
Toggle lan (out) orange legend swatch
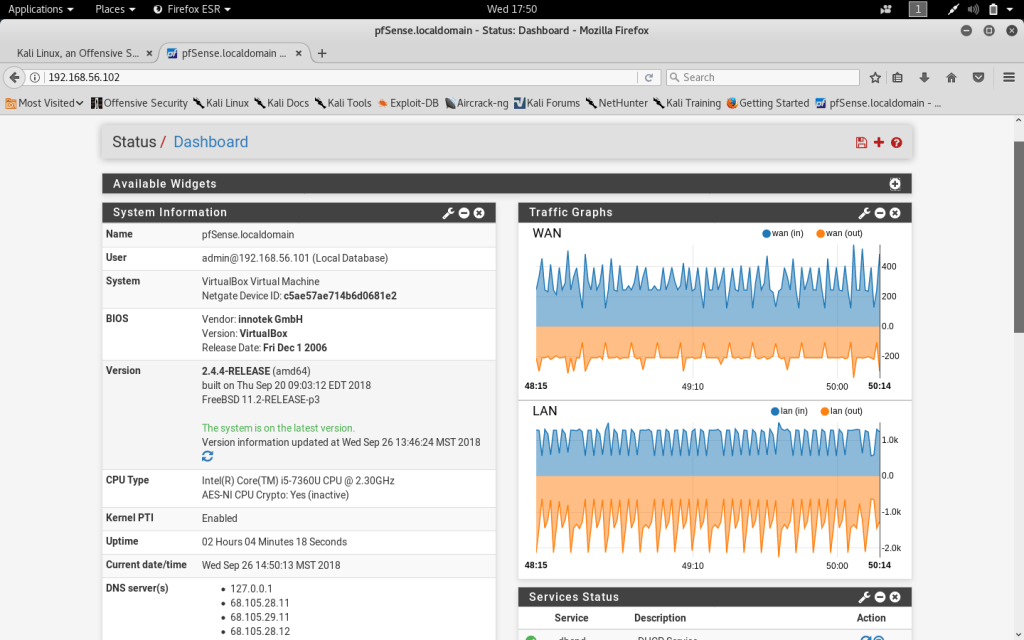tap(825, 411)
